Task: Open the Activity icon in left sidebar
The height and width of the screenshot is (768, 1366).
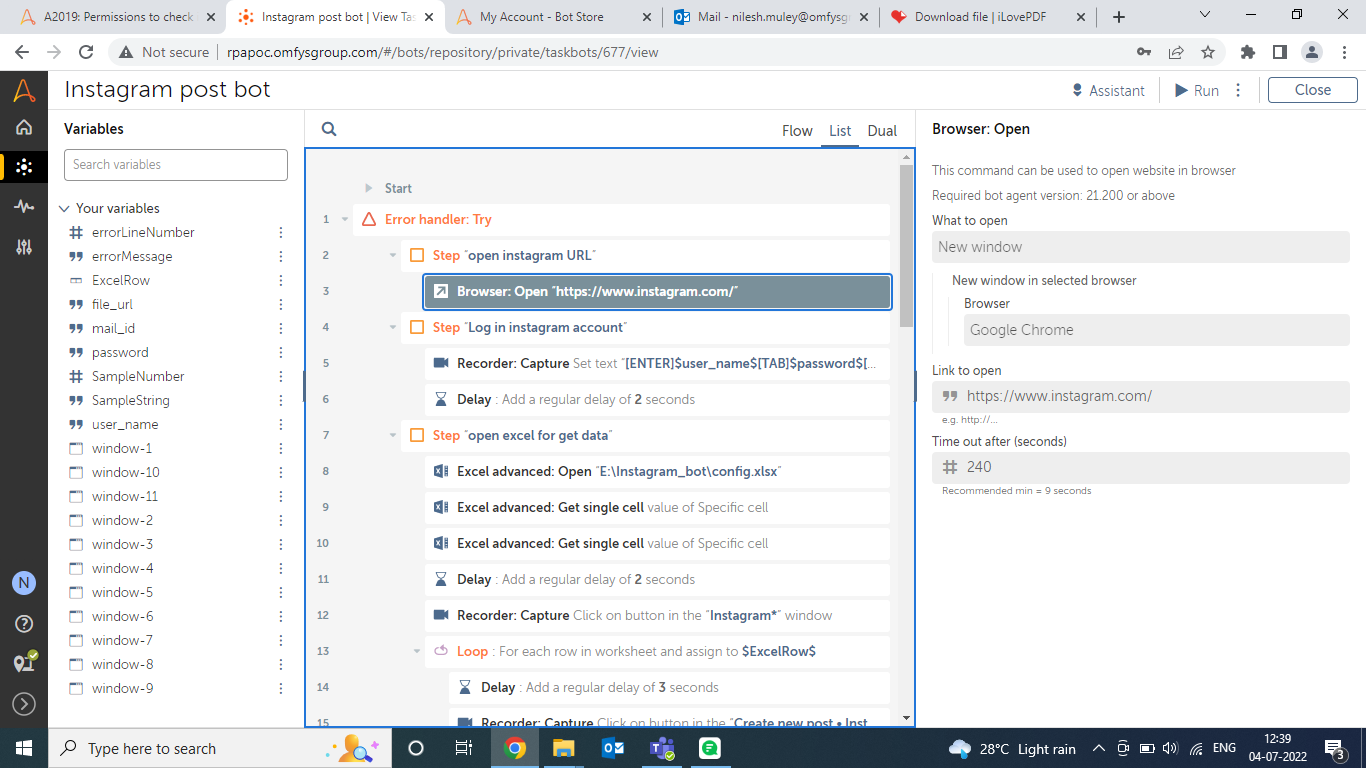Action: point(24,206)
